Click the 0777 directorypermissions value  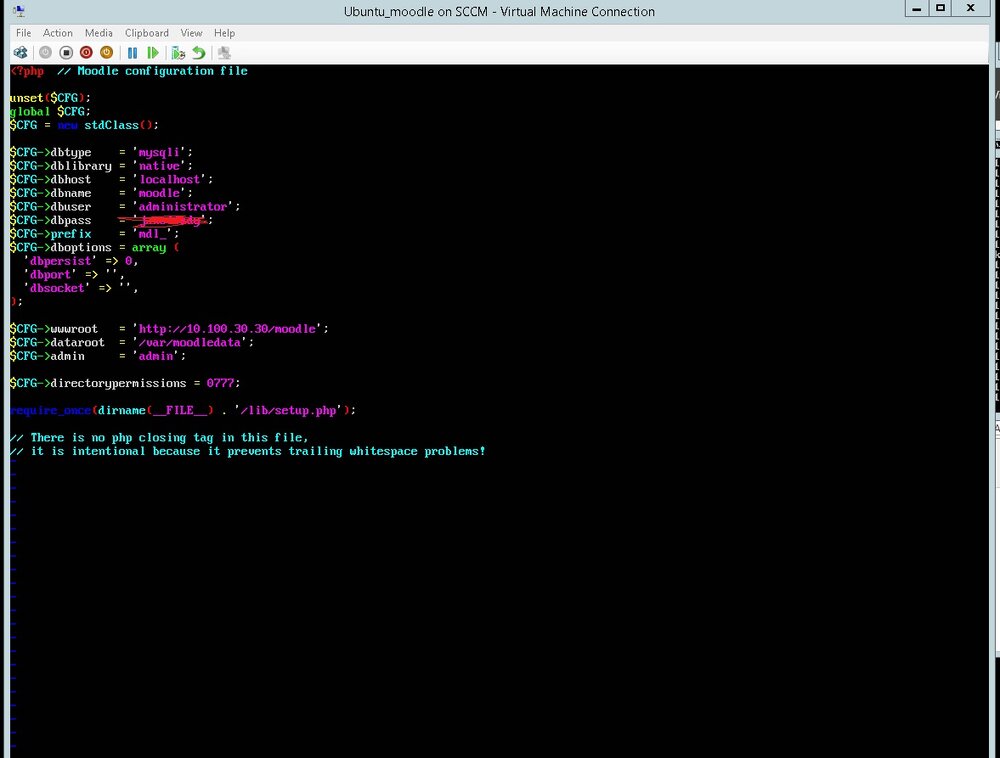(220, 383)
